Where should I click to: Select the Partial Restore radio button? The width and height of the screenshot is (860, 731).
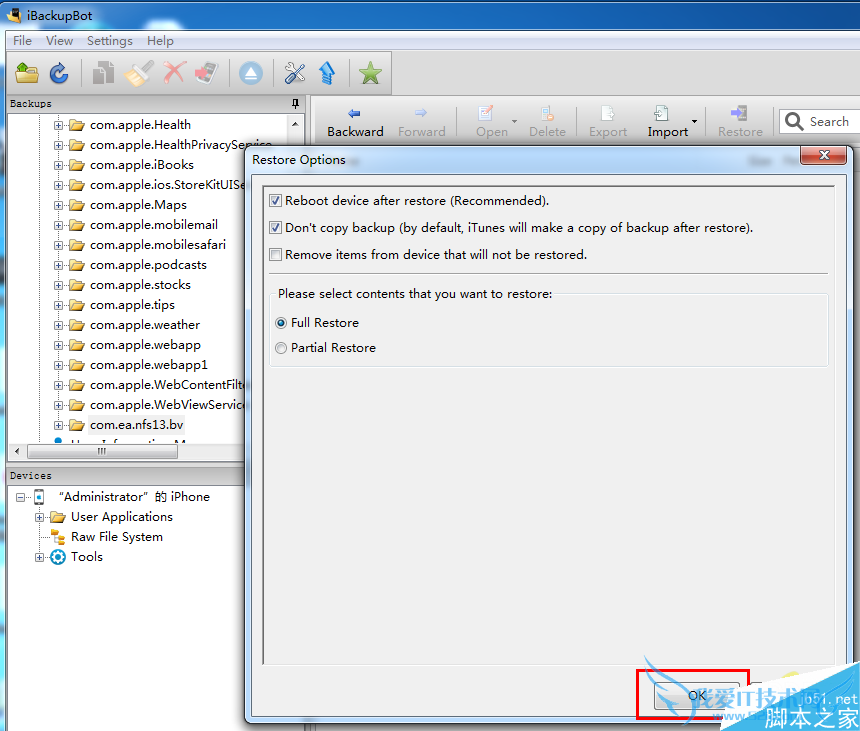coord(281,348)
